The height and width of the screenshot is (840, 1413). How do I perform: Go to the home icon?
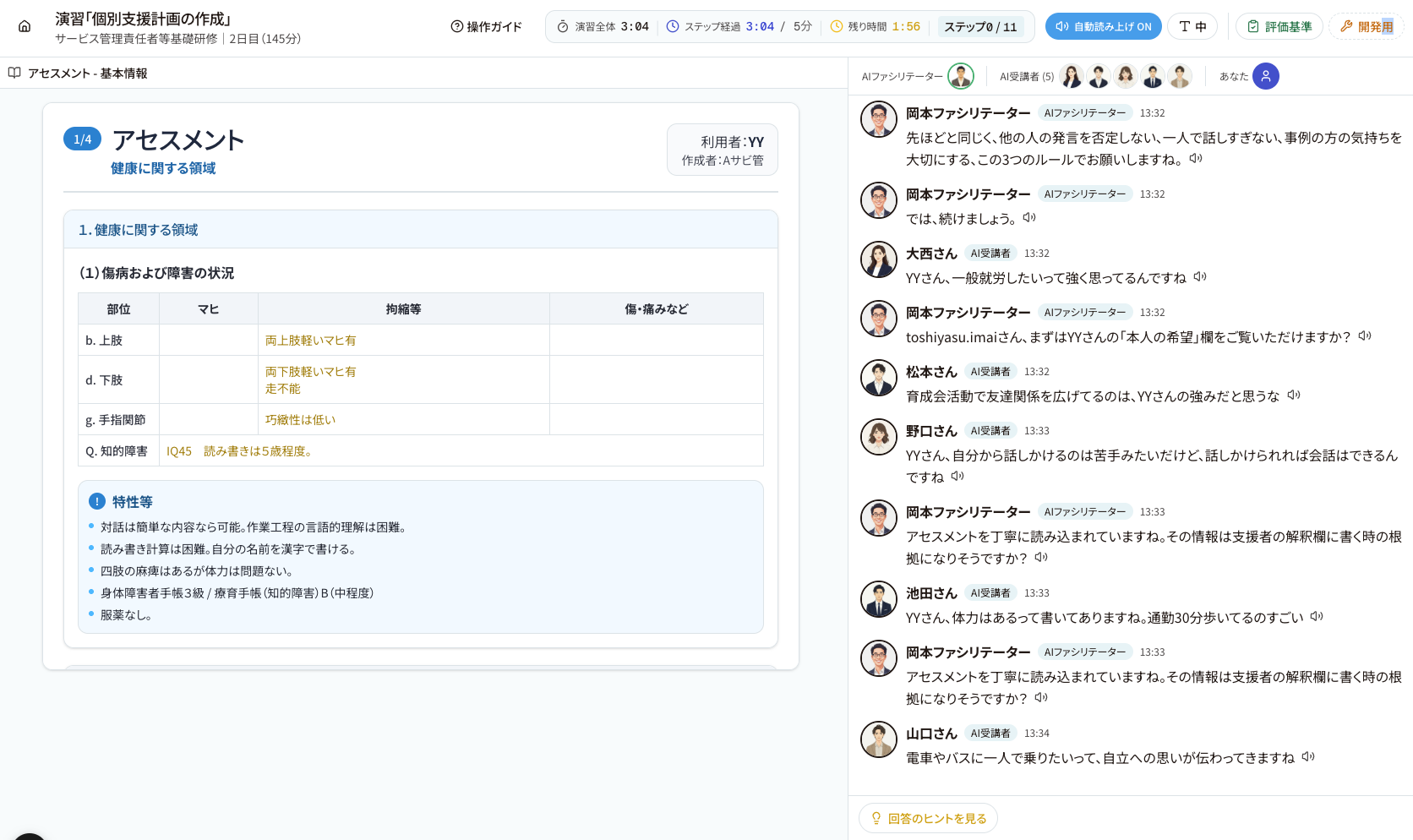point(25,26)
